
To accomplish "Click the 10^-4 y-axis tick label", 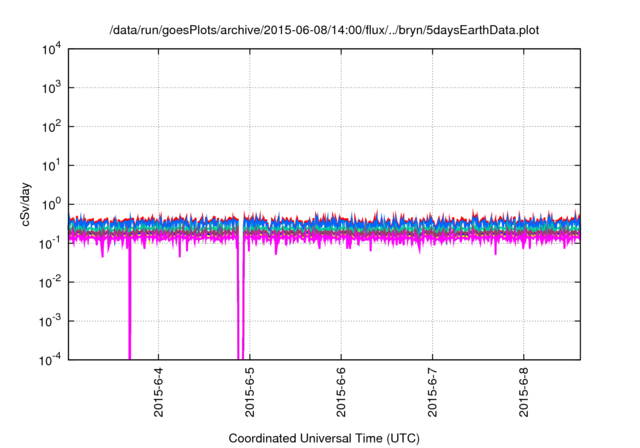I will (51, 359).
